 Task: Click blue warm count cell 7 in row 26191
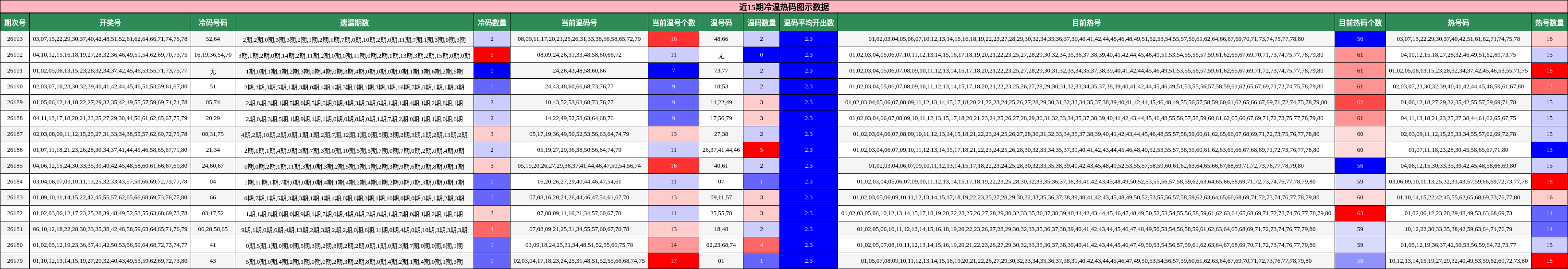673,71
